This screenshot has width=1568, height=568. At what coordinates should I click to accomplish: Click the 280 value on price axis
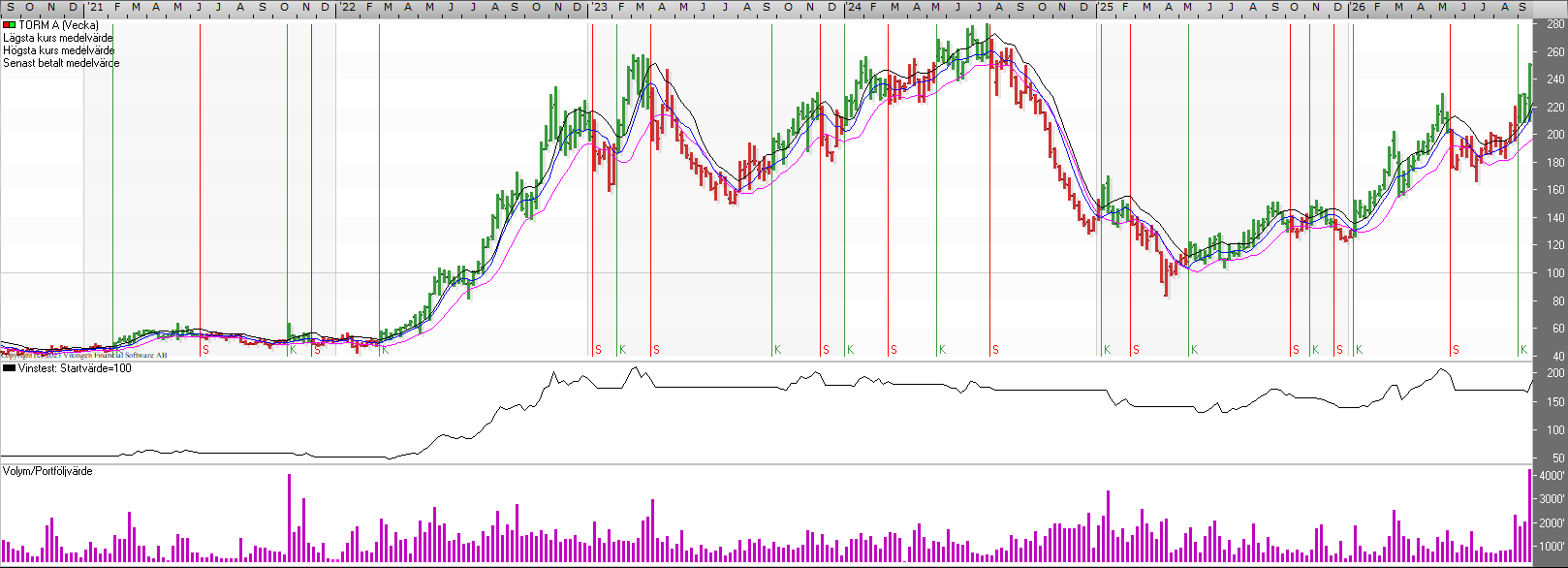click(x=1555, y=24)
